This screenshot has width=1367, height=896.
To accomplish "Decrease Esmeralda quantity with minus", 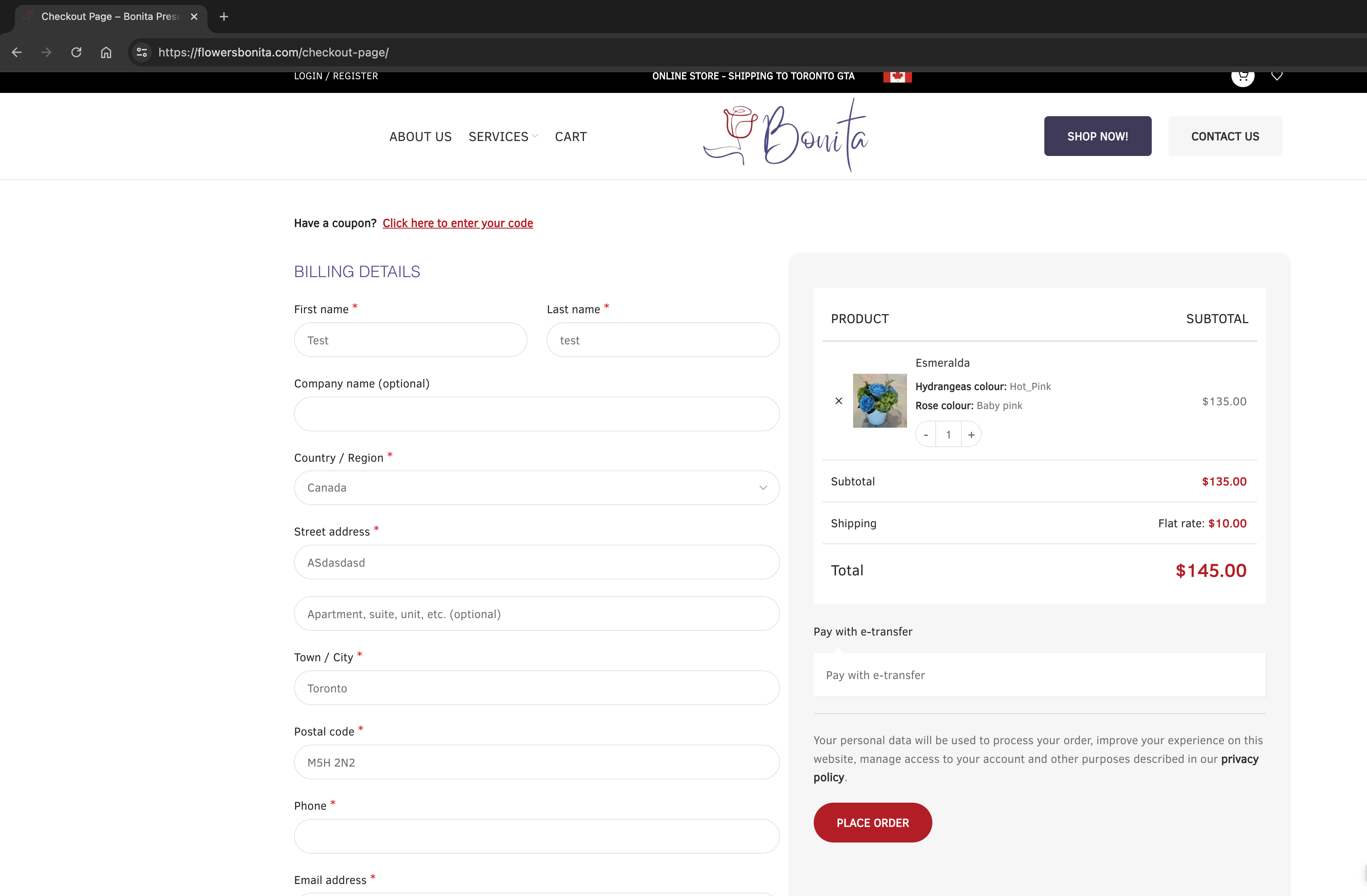I will pyautogui.click(x=926, y=435).
